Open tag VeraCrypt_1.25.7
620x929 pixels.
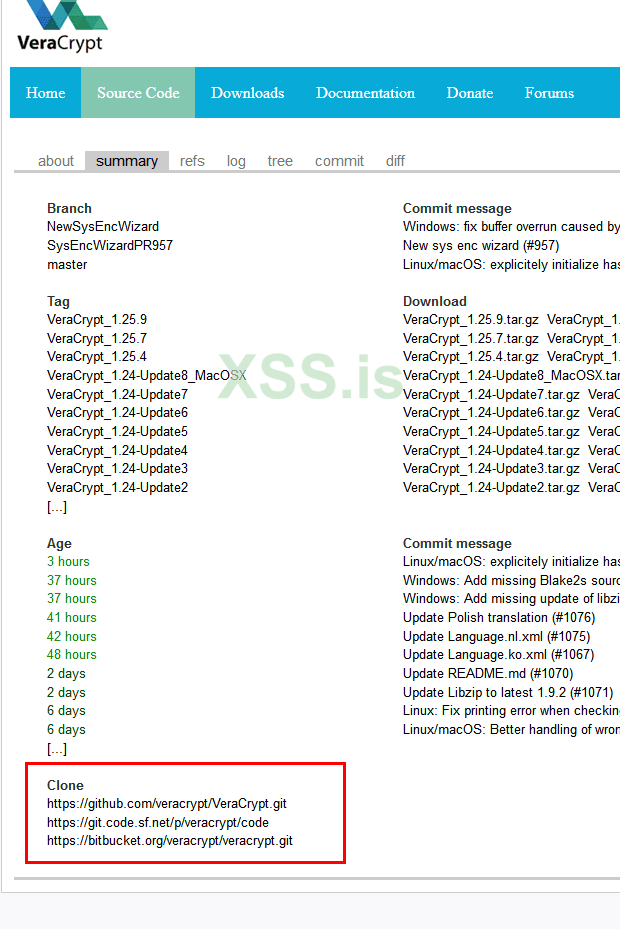click(97, 338)
